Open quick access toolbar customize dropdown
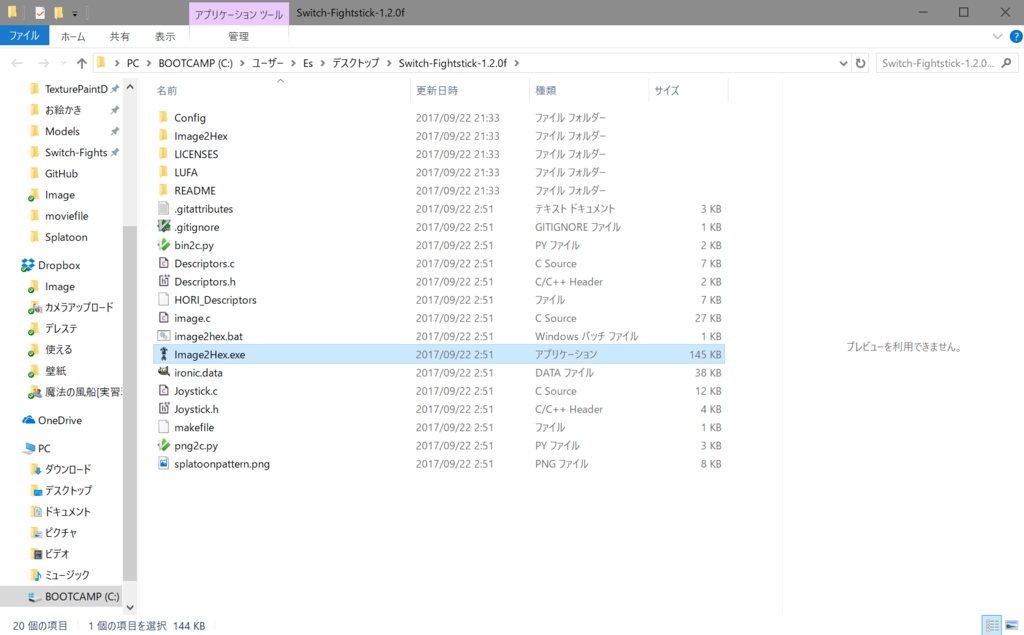Screen dimensions: 1024x635 tap(74, 13)
